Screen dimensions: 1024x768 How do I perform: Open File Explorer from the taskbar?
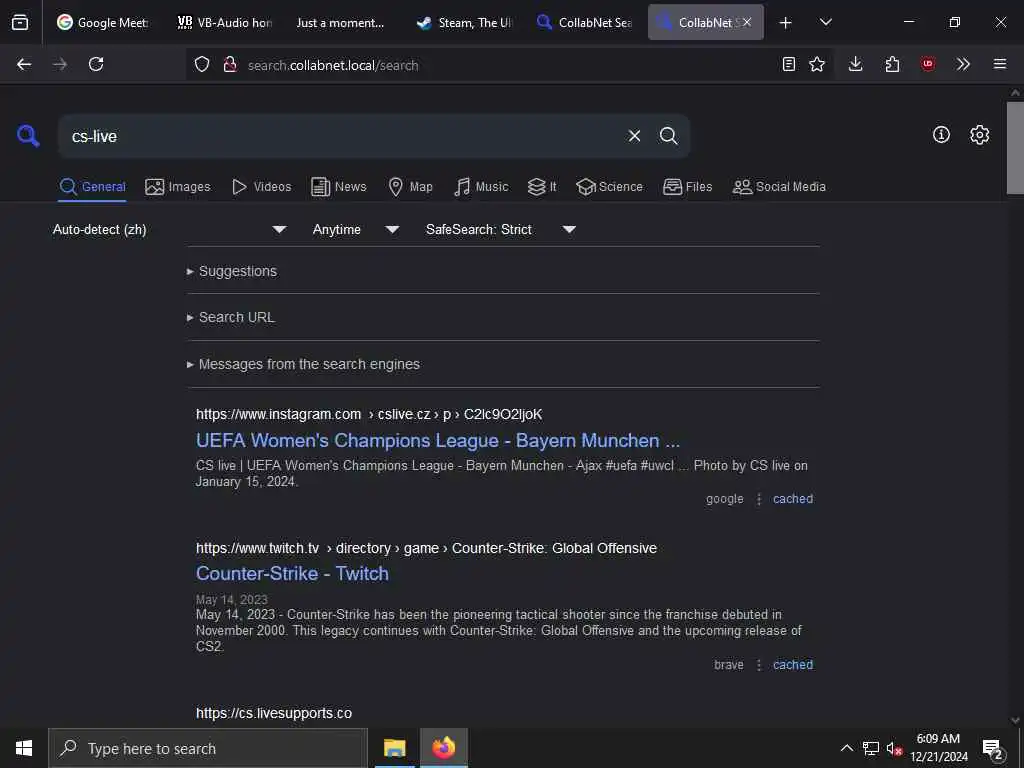(x=394, y=748)
